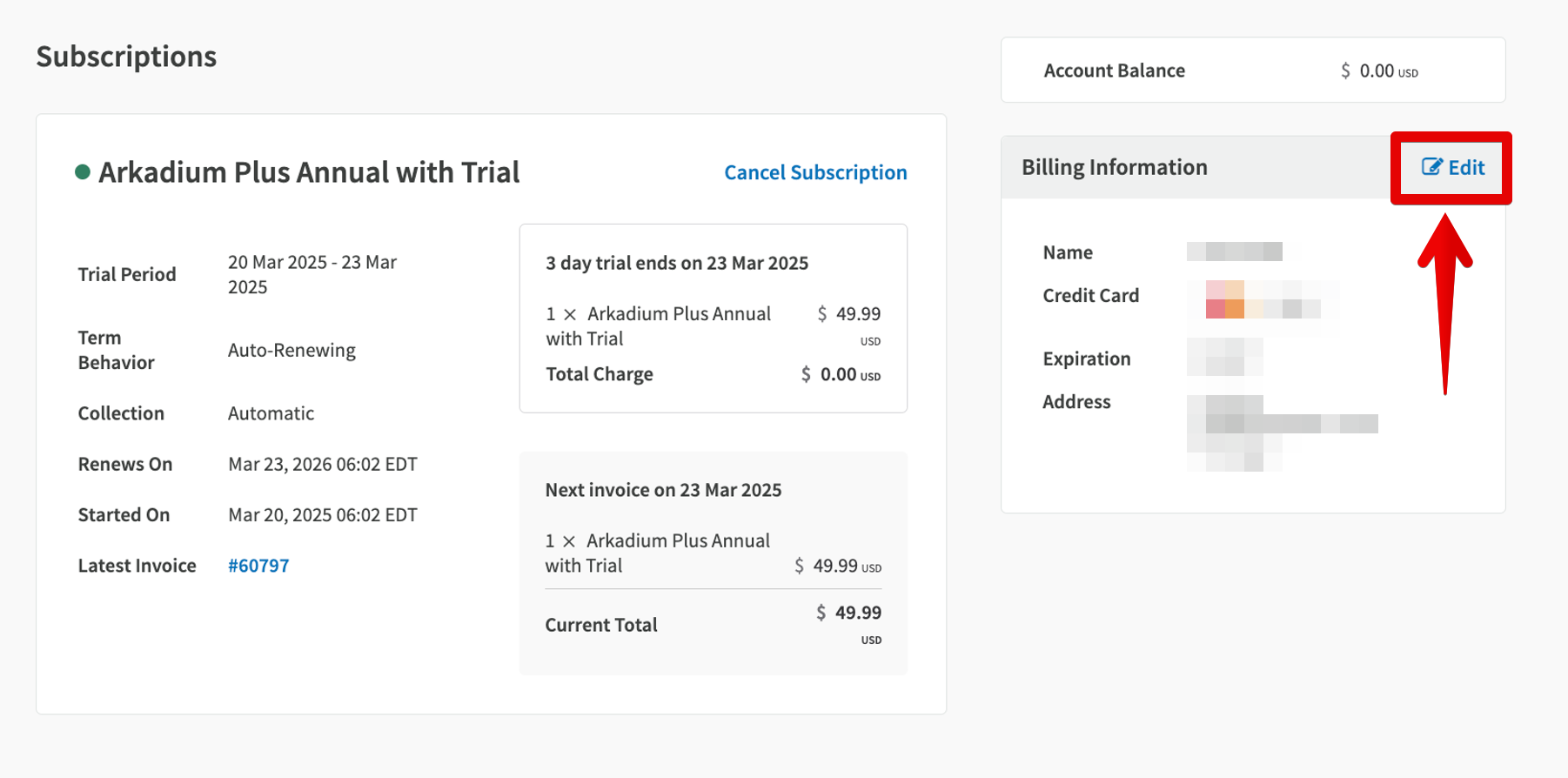Click the $0.00 USD total charge amount
The image size is (1568, 778).
point(841,374)
